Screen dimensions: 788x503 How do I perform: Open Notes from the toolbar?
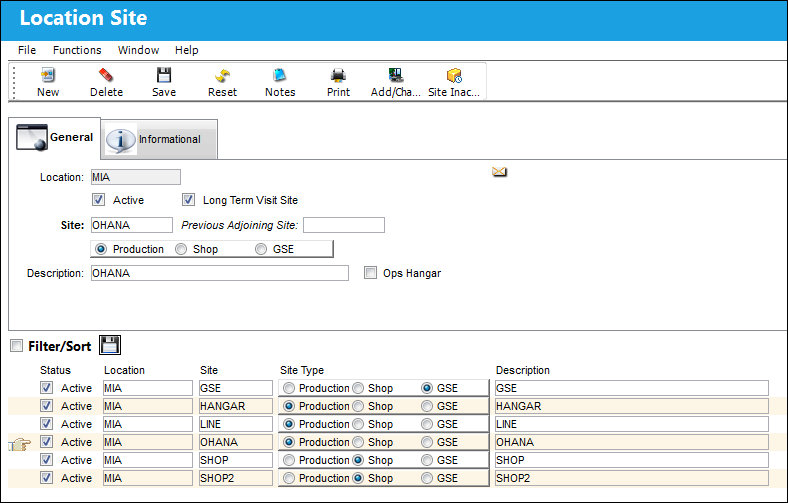[280, 75]
